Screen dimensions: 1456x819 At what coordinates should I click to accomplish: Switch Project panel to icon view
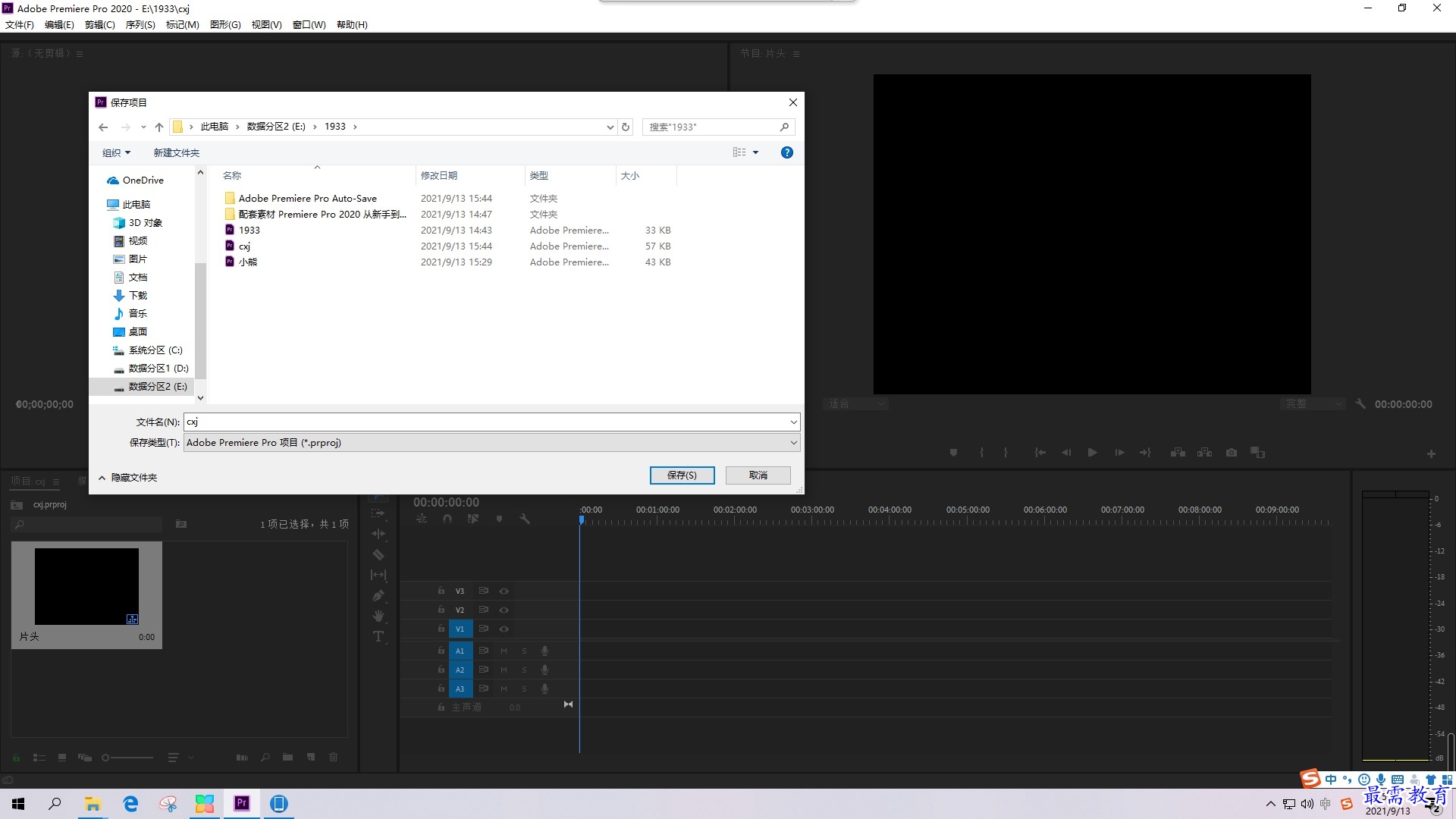[x=62, y=757]
